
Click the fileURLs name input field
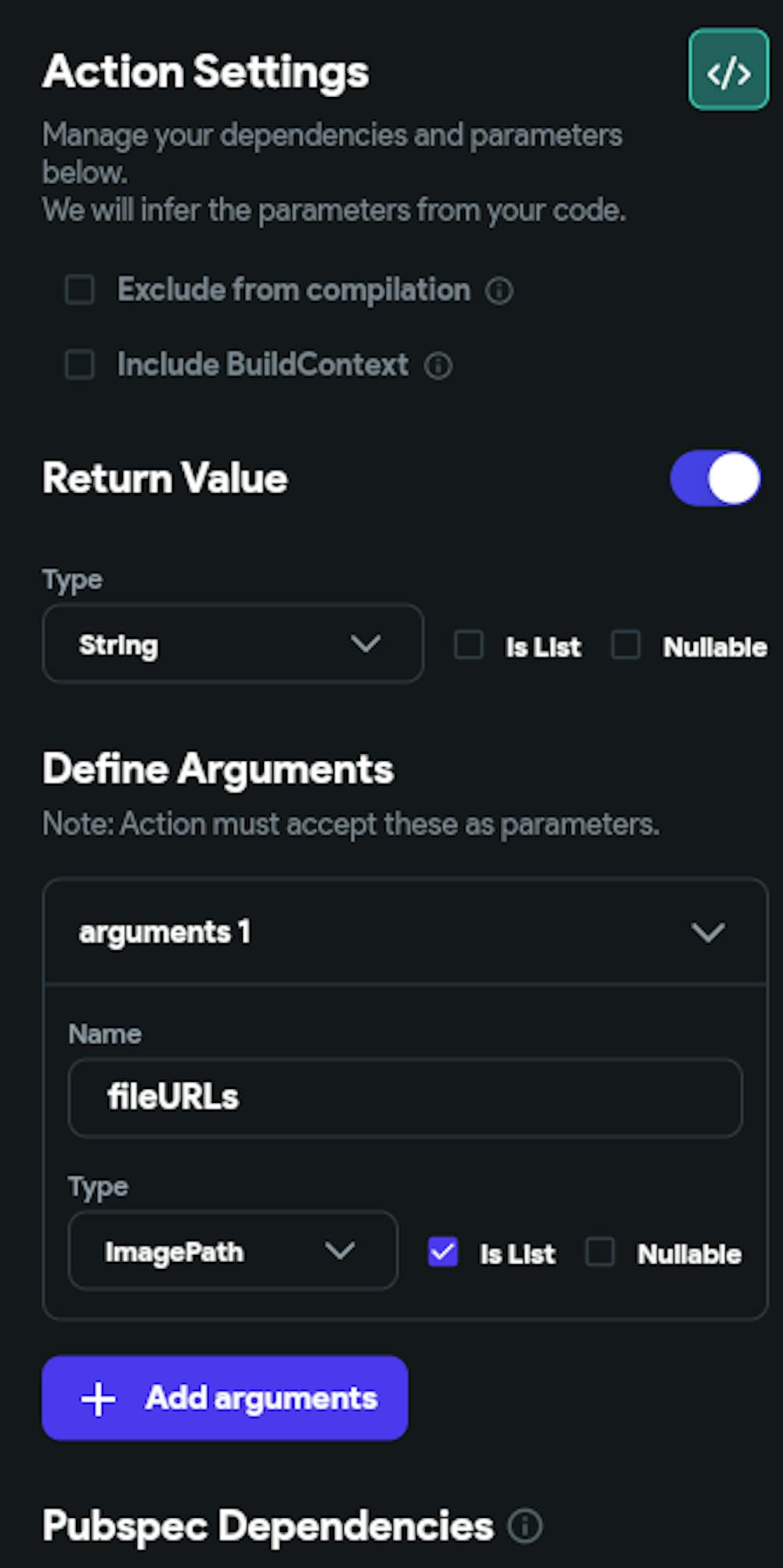[405, 1098]
